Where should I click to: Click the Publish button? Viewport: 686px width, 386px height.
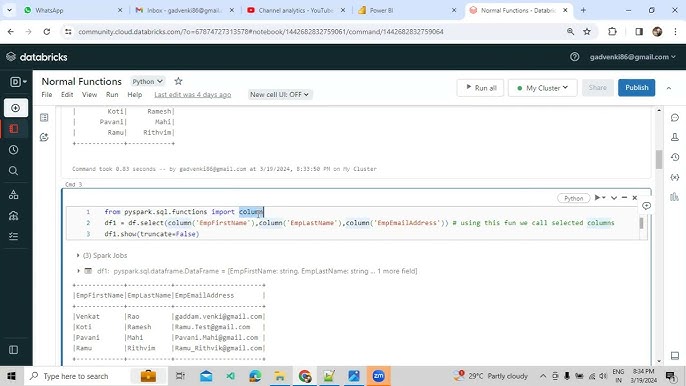point(637,88)
